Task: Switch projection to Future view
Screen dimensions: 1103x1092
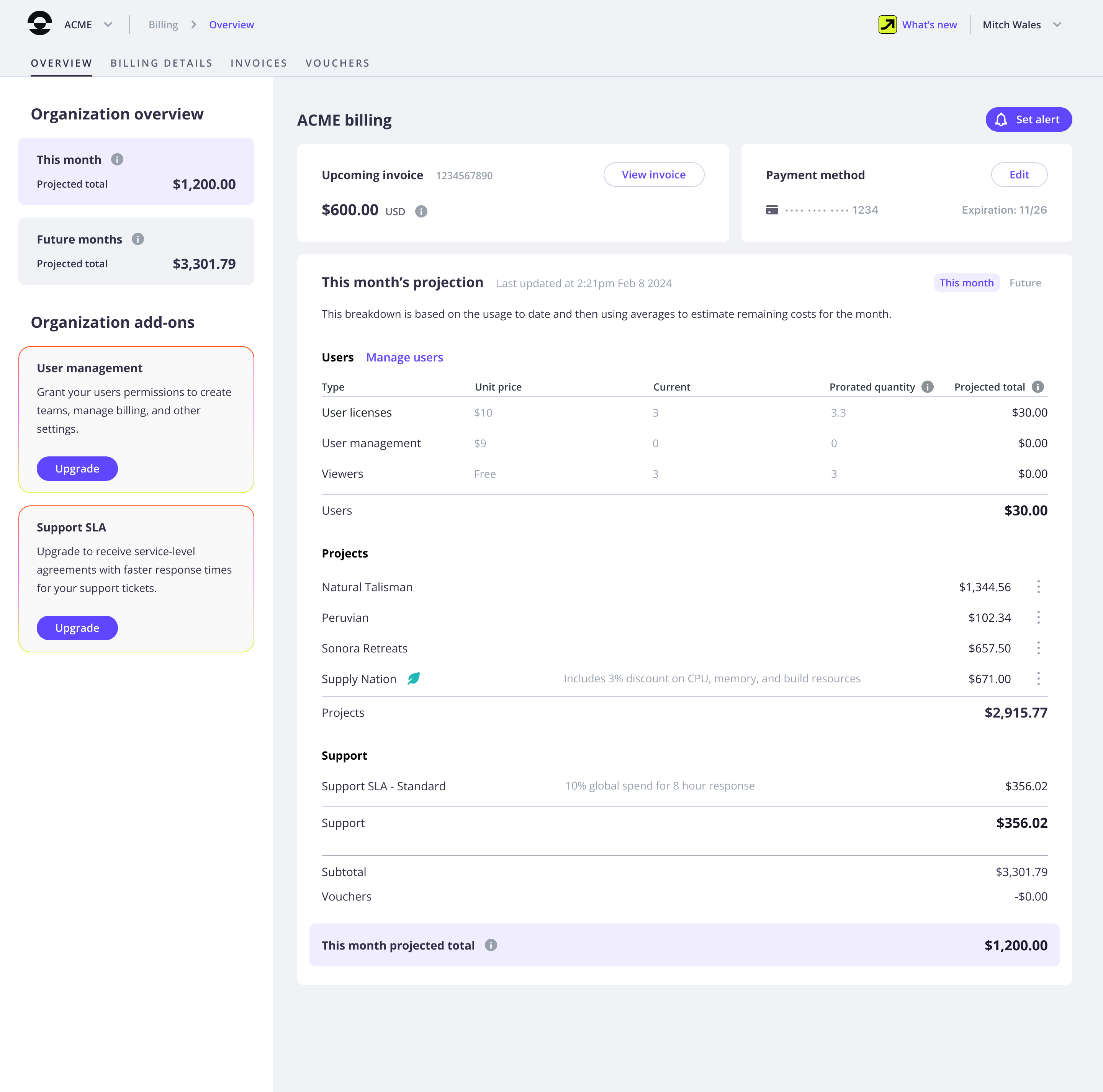Action: 1025,283
